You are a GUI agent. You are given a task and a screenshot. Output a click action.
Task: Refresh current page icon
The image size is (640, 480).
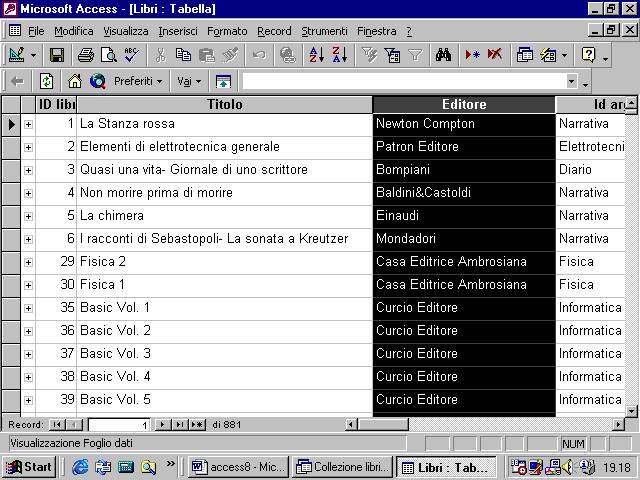pos(46,81)
